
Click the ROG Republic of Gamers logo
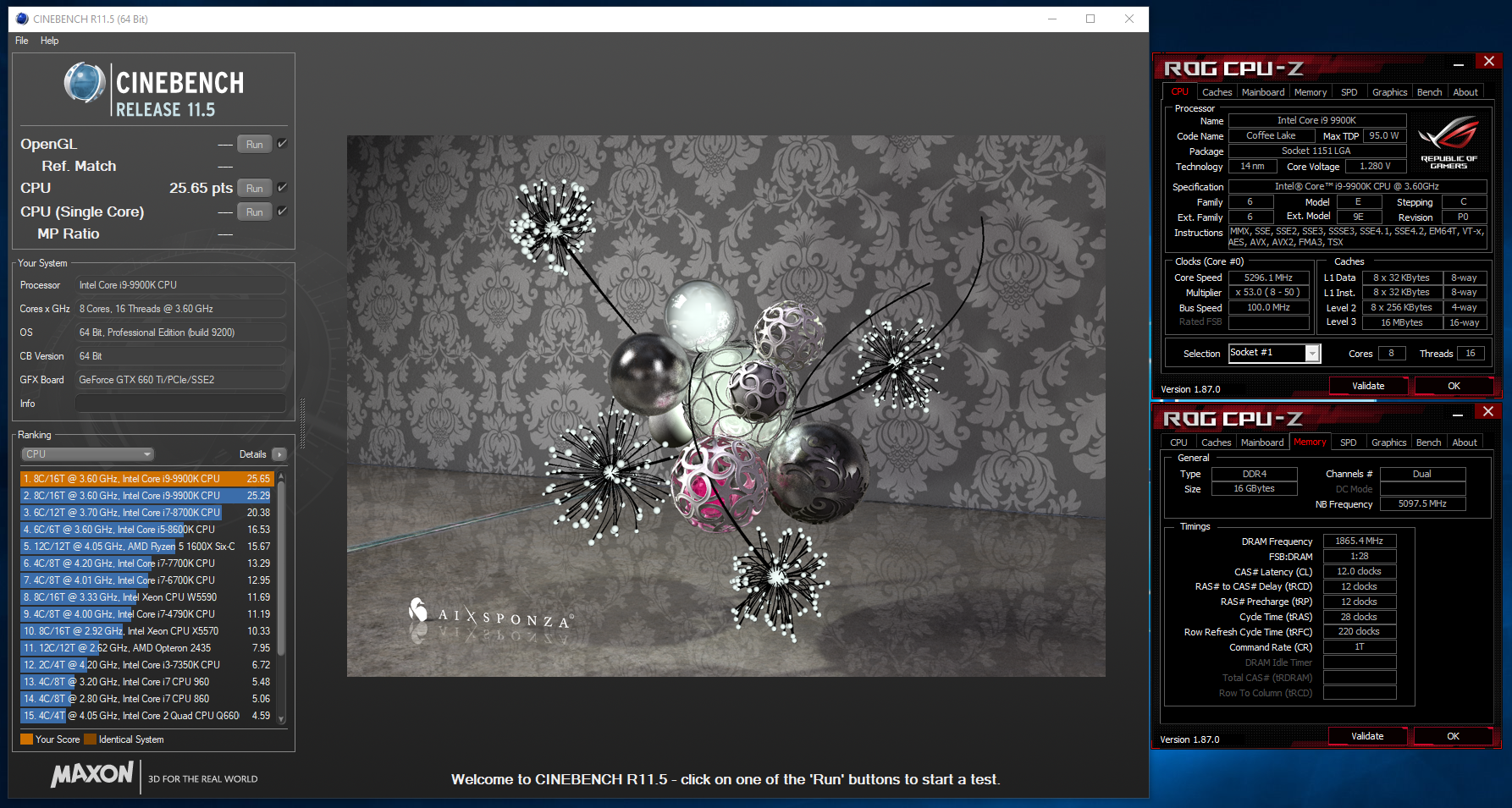coord(1449,141)
